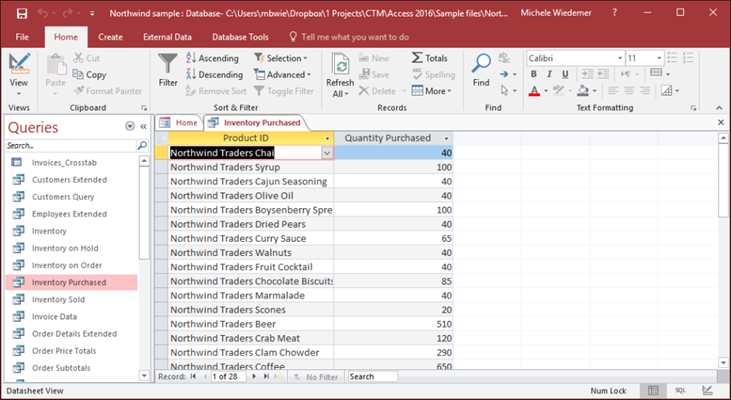The width and height of the screenshot is (731, 400).
Task: Open the Quantity Purchased column header dropdown
Action: point(446,138)
